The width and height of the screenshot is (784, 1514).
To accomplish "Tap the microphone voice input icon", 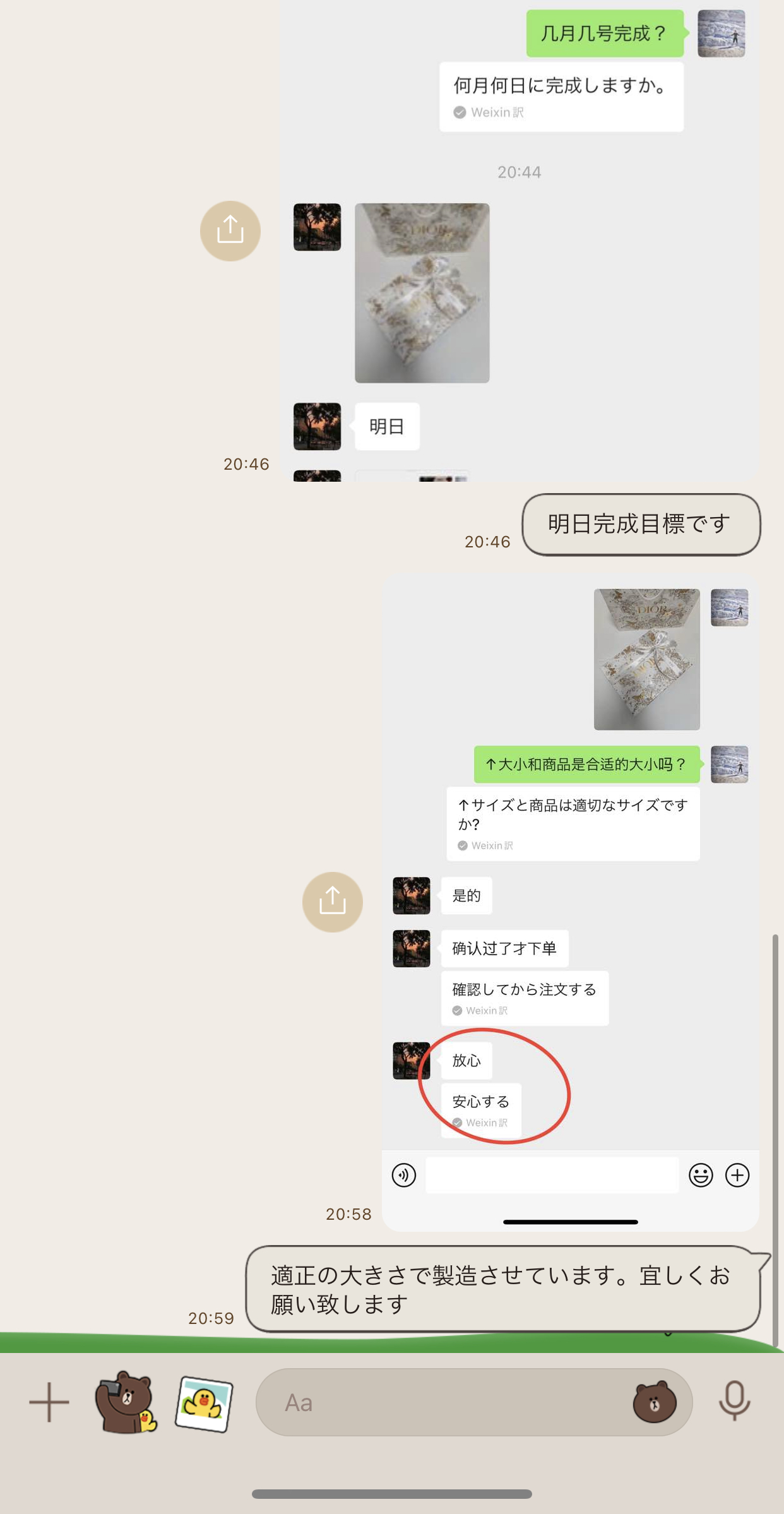I will (x=734, y=1401).
